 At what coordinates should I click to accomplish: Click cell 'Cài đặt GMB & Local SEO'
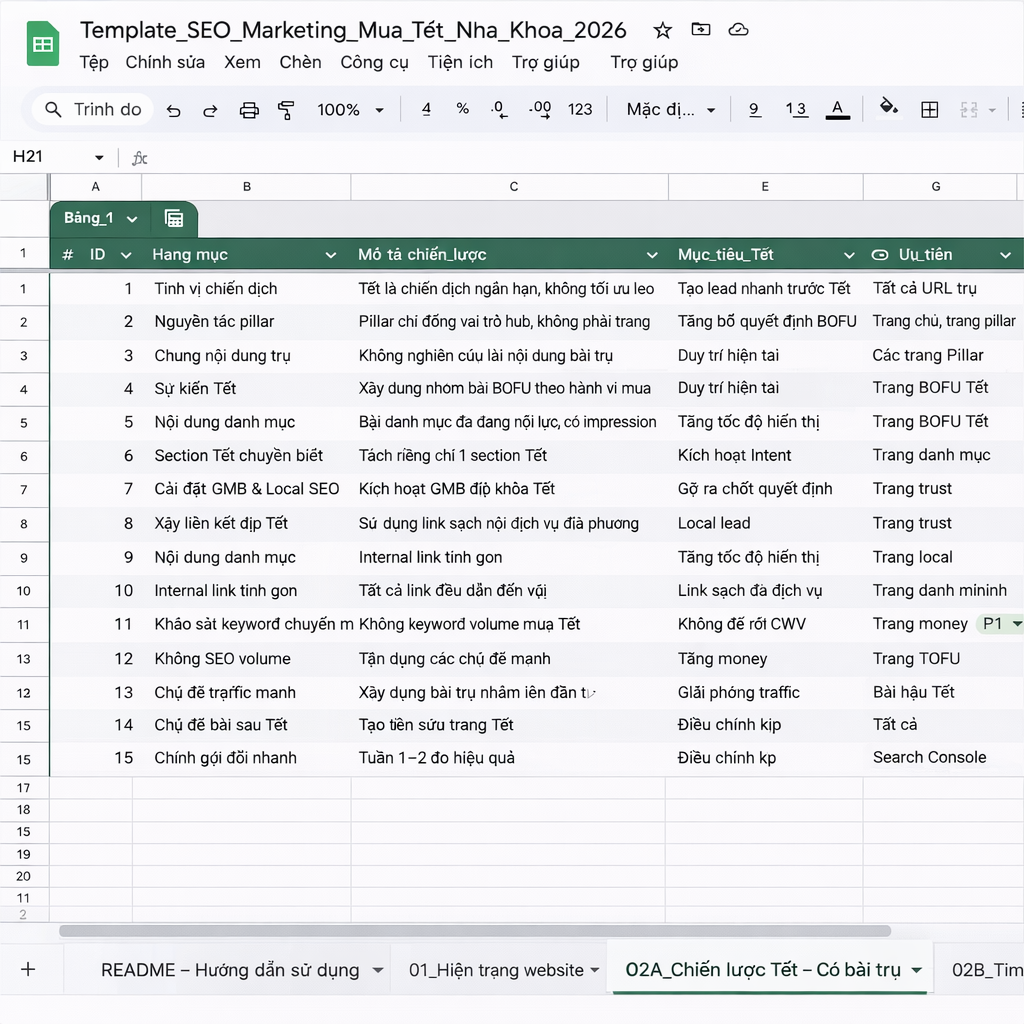247,489
